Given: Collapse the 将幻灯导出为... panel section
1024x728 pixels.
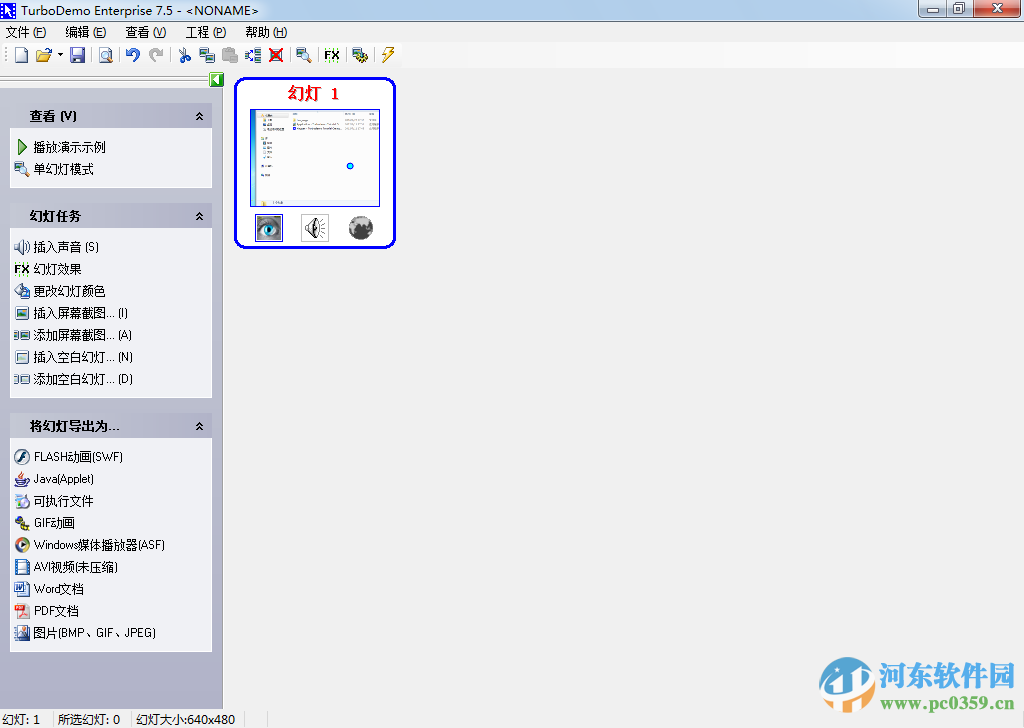Looking at the screenshot, I should pyautogui.click(x=199, y=426).
